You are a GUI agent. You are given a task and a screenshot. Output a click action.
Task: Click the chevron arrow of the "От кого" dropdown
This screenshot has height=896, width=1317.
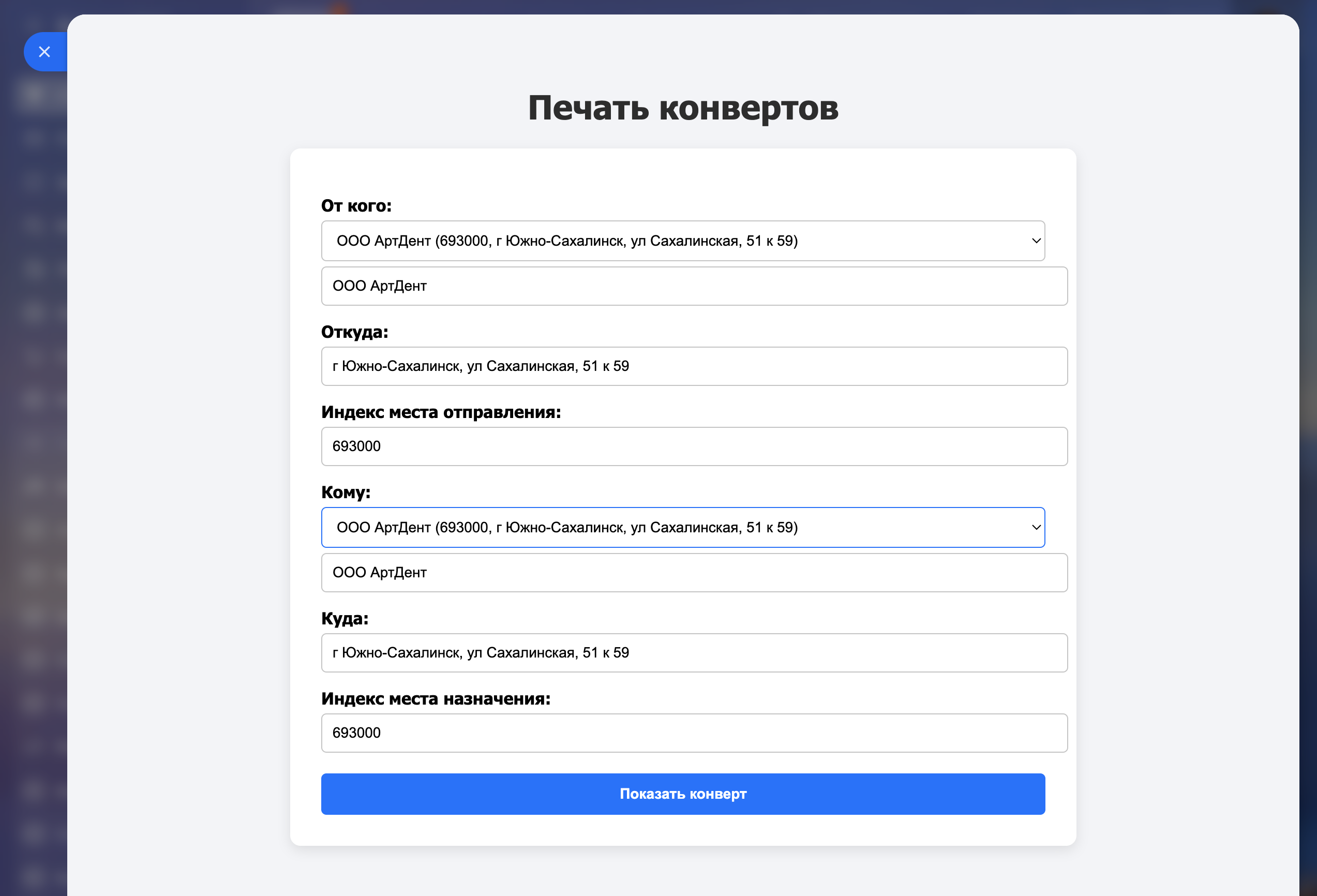click(1036, 241)
